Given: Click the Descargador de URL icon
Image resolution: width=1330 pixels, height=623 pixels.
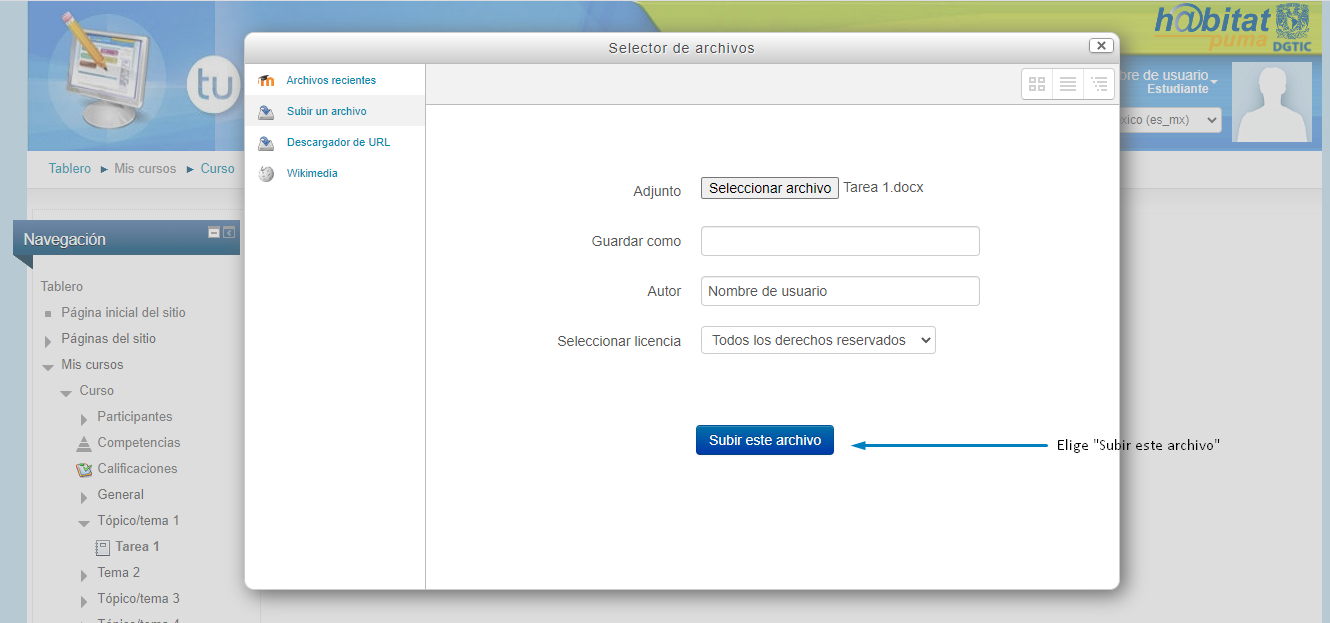Looking at the screenshot, I should click(266, 143).
